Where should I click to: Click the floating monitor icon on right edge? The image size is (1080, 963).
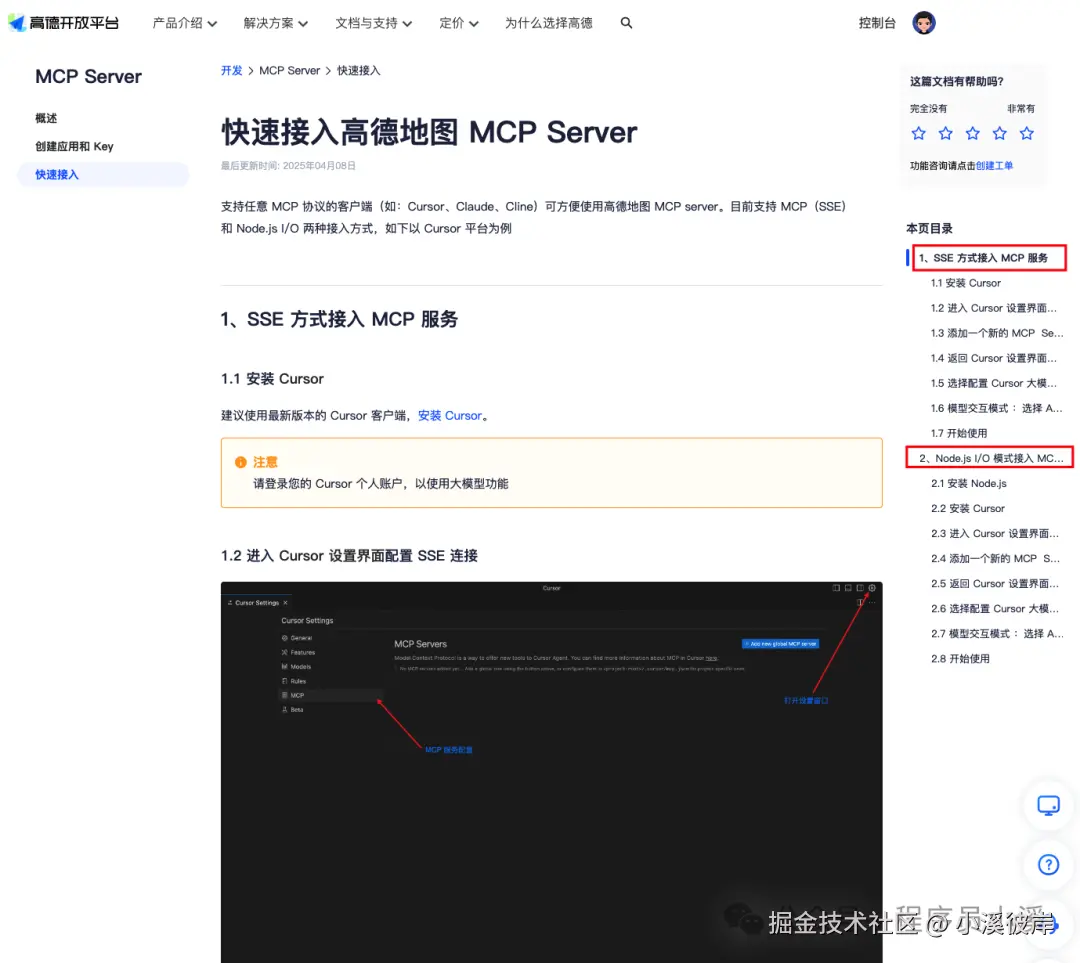(1047, 805)
